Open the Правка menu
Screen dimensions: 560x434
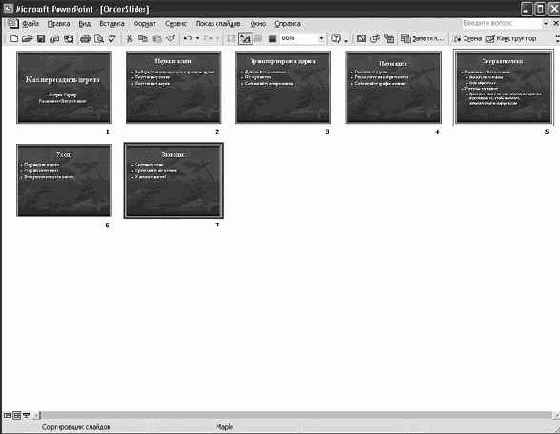point(59,24)
